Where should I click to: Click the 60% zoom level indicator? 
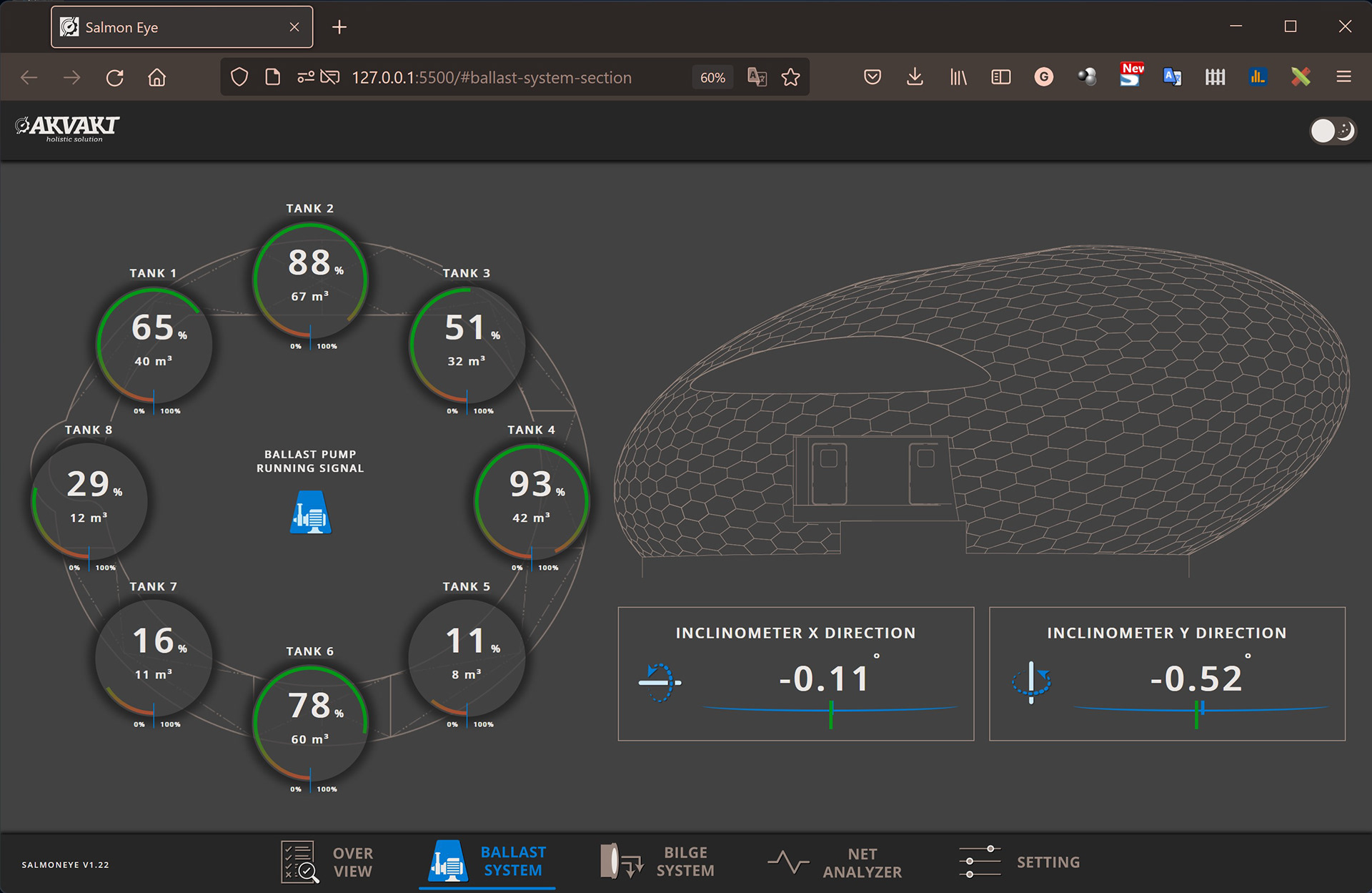712,77
